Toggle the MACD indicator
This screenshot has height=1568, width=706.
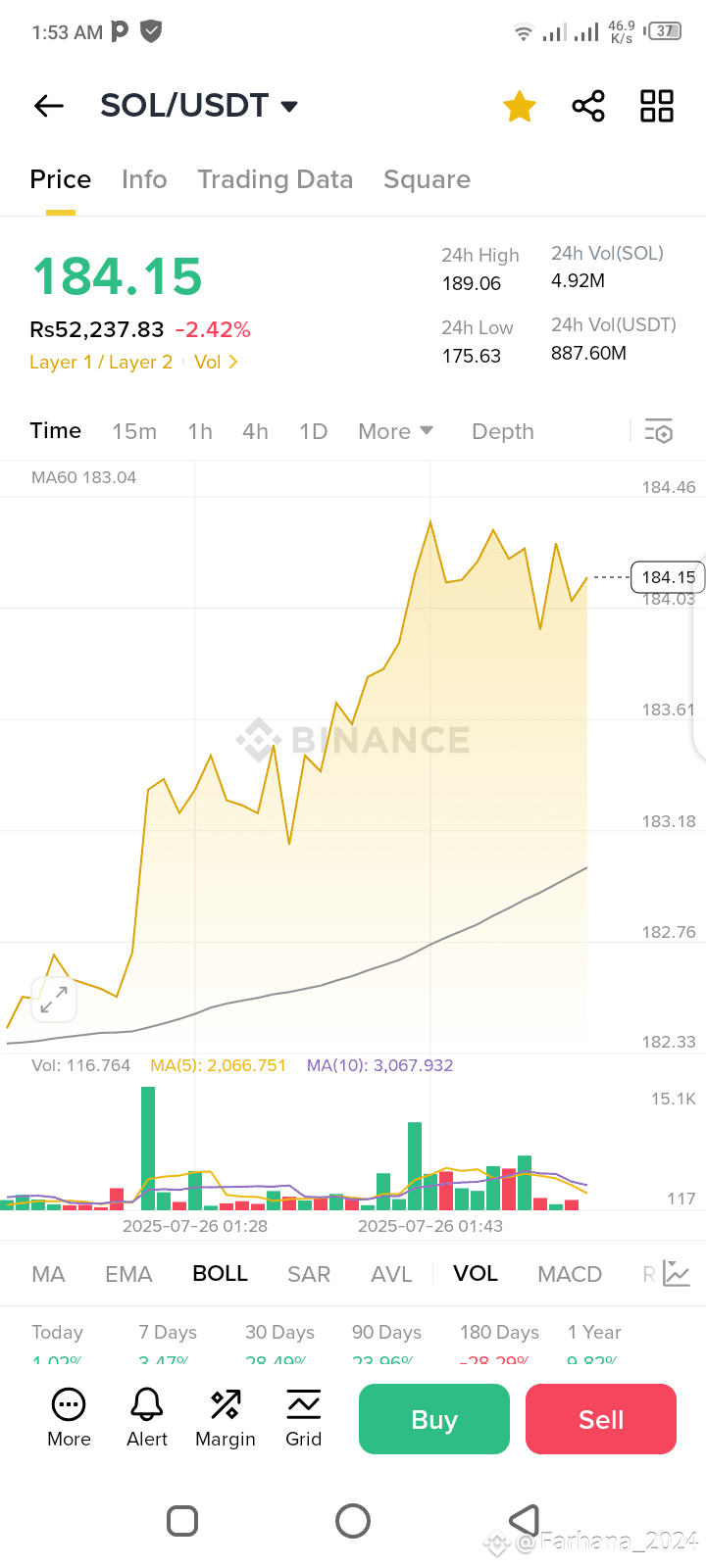570,1274
